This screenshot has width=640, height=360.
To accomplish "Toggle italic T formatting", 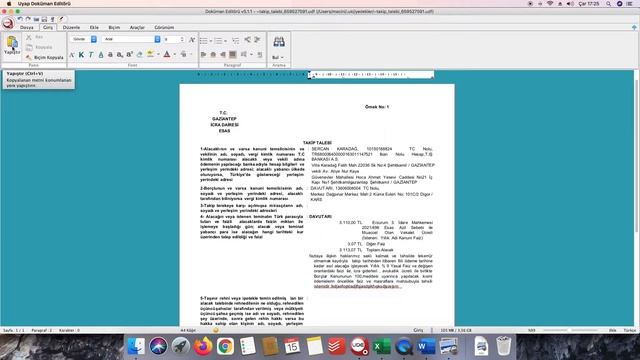I will (x=91, y=54).
